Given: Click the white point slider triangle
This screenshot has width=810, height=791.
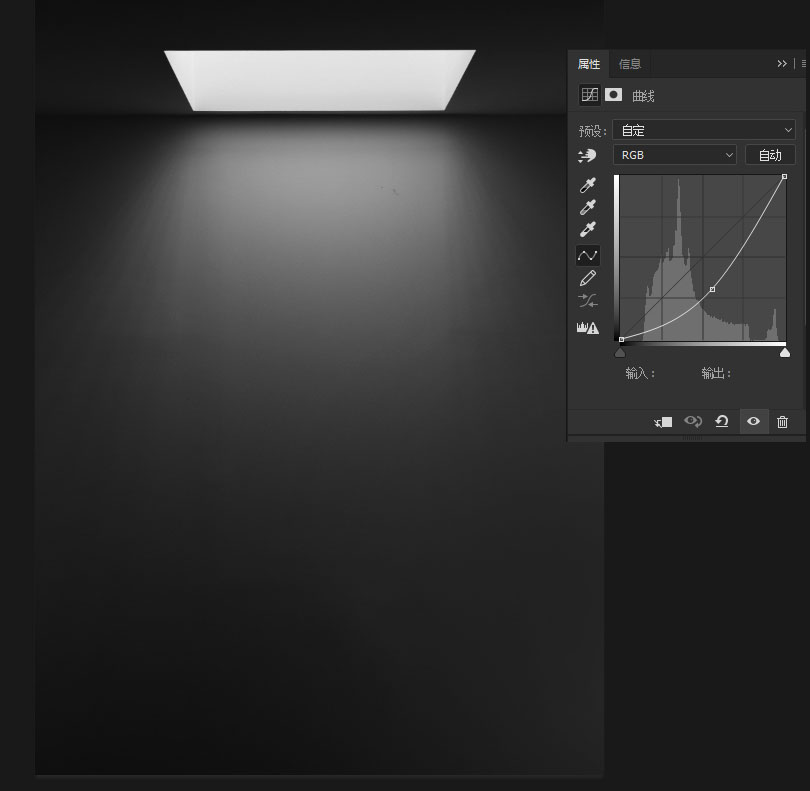Looking at the screenshot, I should click(785, 352).
